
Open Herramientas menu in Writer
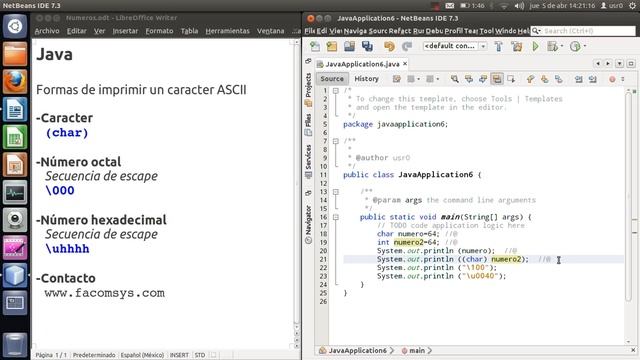point(227,31)
